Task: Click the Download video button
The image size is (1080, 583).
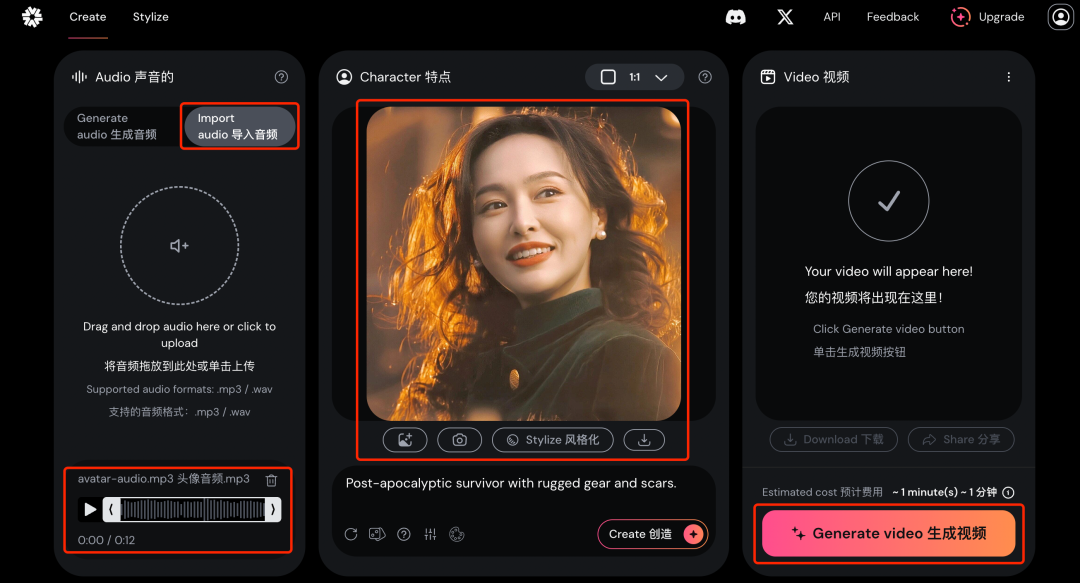Action: click(x=834, y=440)
